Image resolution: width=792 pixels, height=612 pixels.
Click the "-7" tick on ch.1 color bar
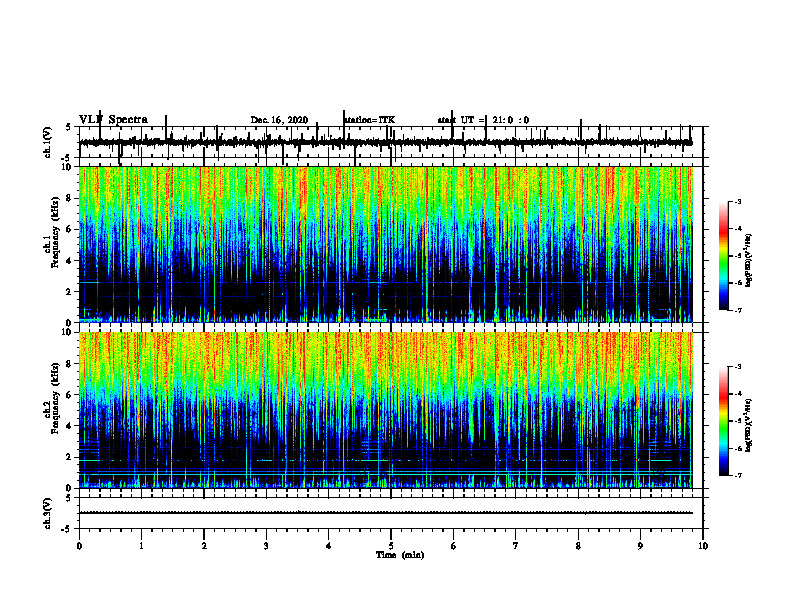pyautogui.click(x=738, y=310)
